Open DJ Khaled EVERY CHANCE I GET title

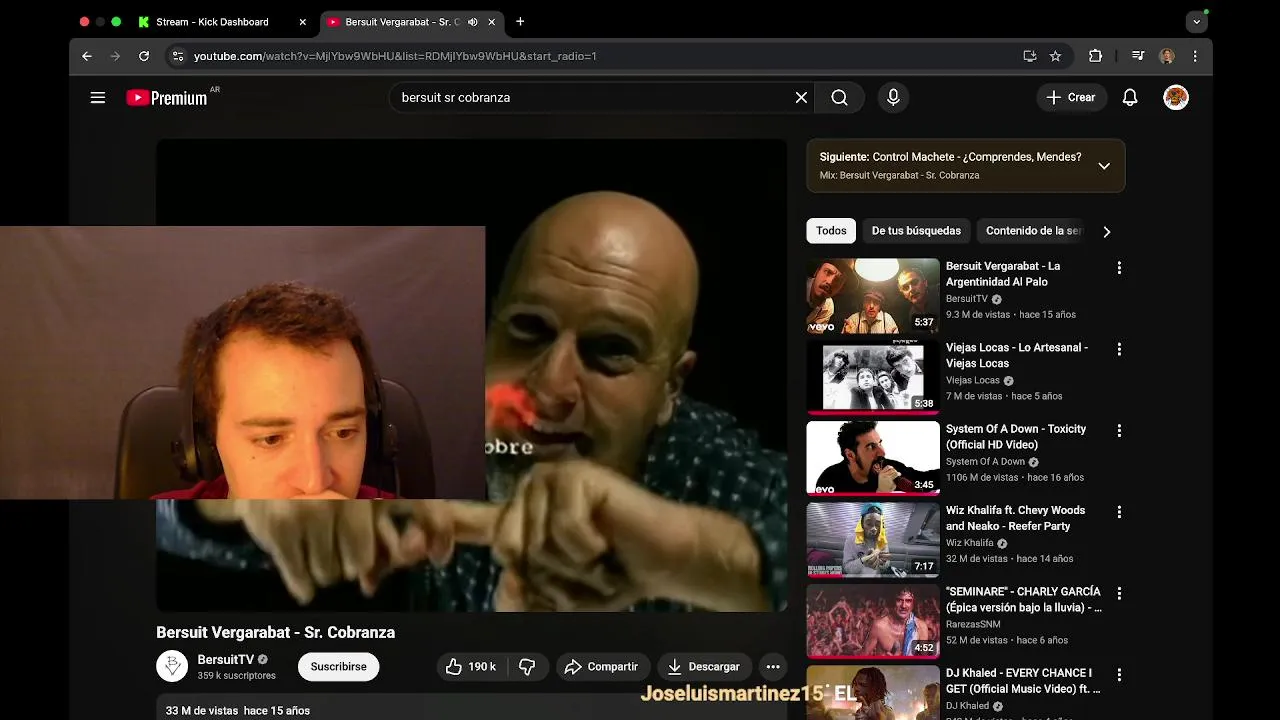[1023, 681]
